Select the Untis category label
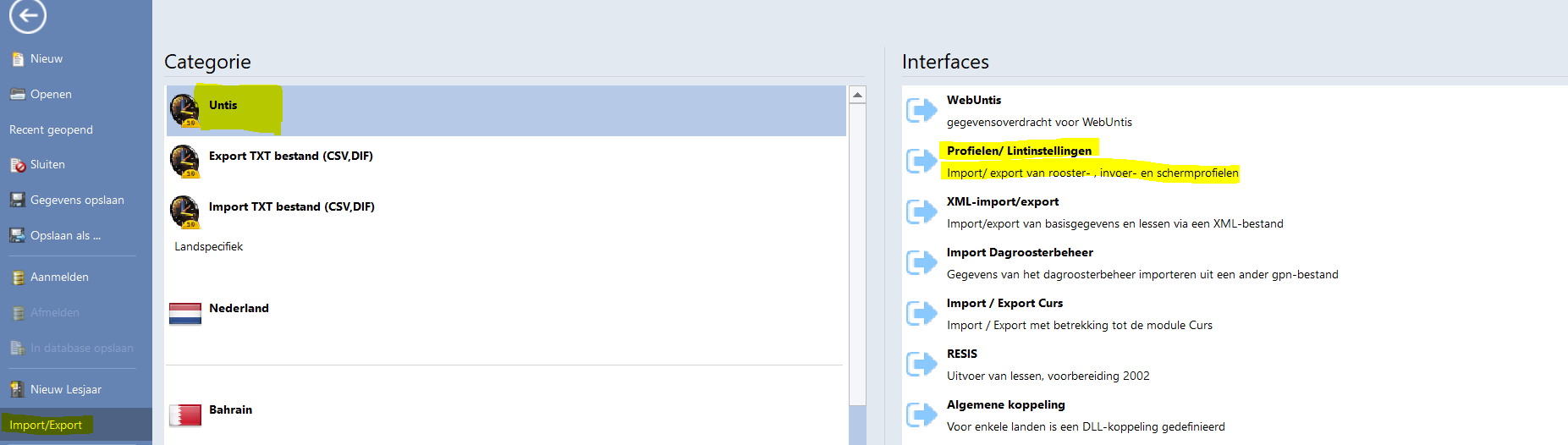Viewport: 1568px width, 445px height. click(223, 106)
